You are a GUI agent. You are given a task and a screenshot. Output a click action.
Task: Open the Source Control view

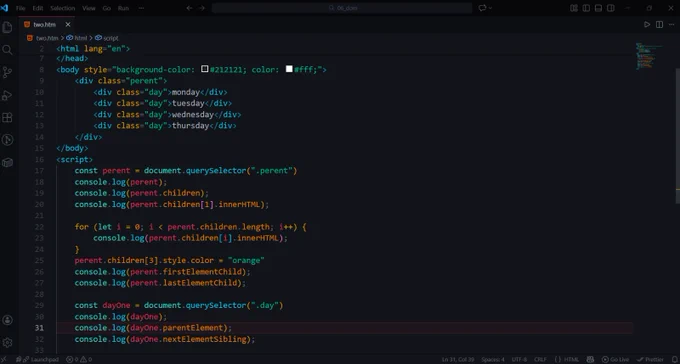(7, 72)
